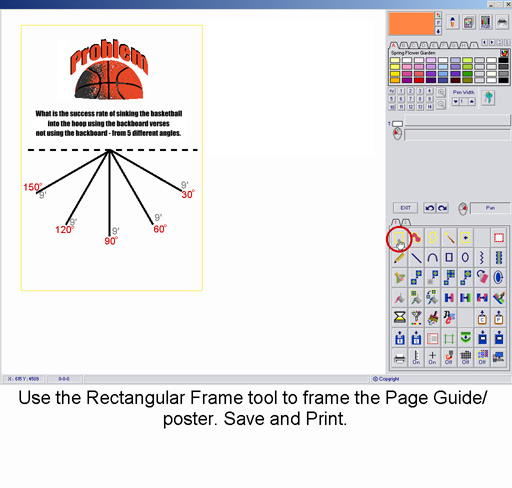
Task: Click the print icon in the bottom tool row
Action: [399, 358]
